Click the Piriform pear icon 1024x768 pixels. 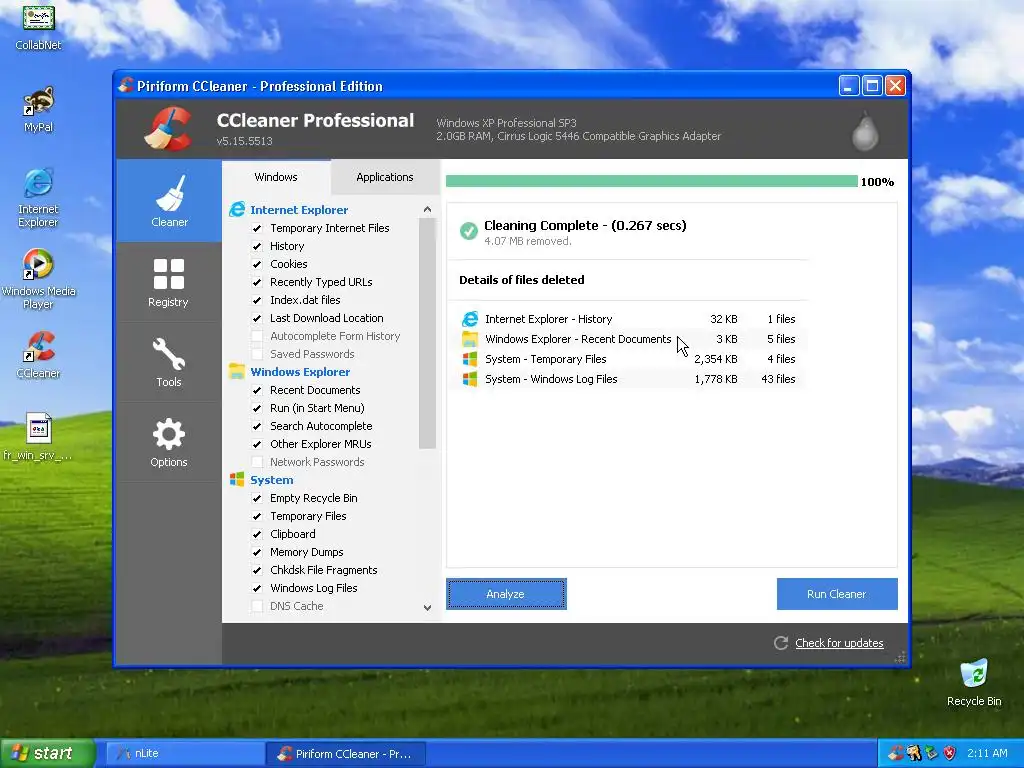tap(865, 132)
